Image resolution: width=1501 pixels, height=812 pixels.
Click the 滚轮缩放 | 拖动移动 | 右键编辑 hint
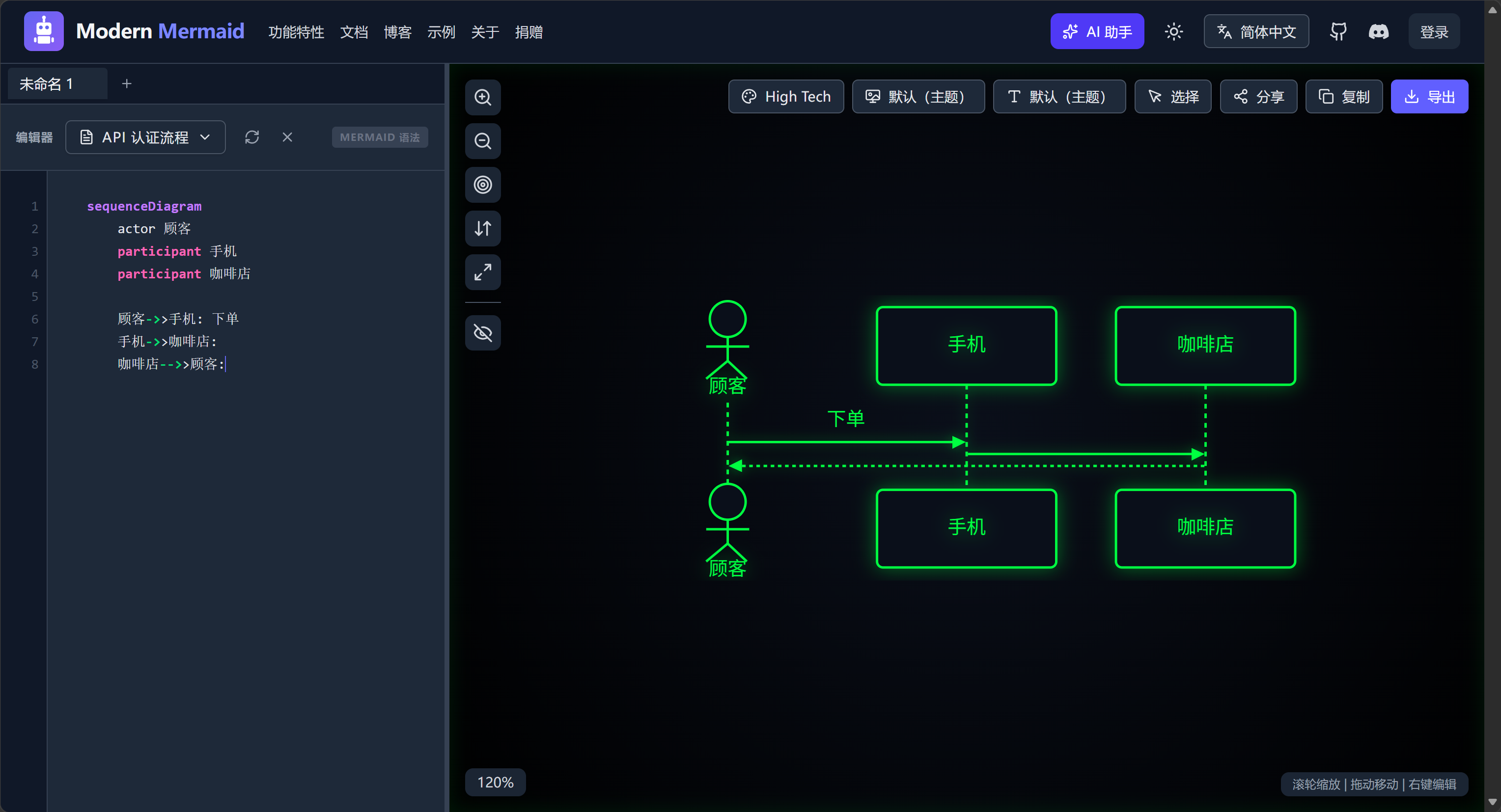pos(1374,784)
